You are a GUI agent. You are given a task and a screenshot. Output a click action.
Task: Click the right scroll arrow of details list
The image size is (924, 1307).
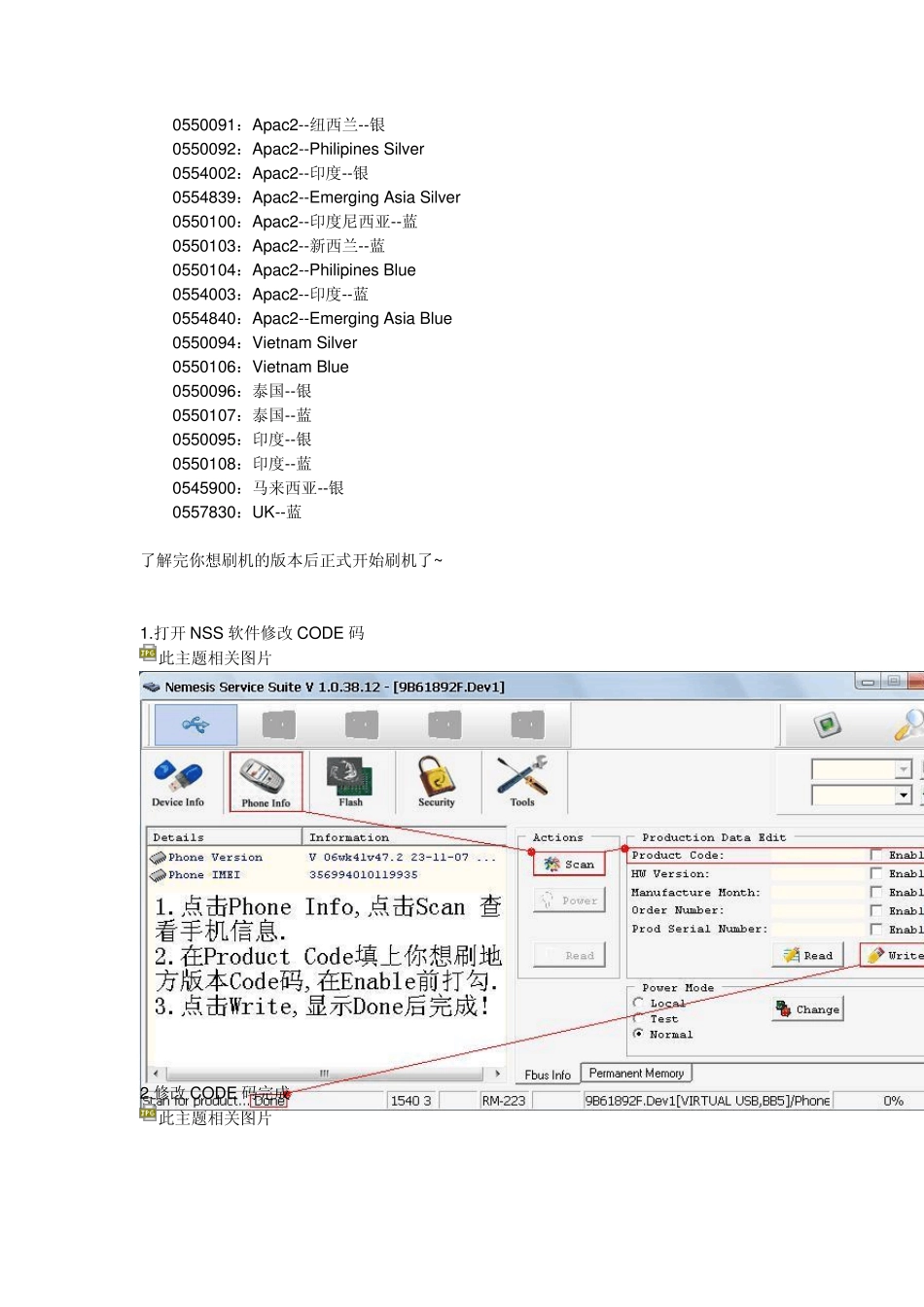pos(497,1074)
